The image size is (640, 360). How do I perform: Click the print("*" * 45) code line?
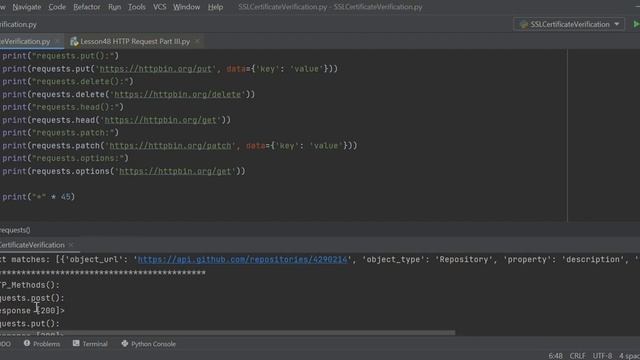38,197
